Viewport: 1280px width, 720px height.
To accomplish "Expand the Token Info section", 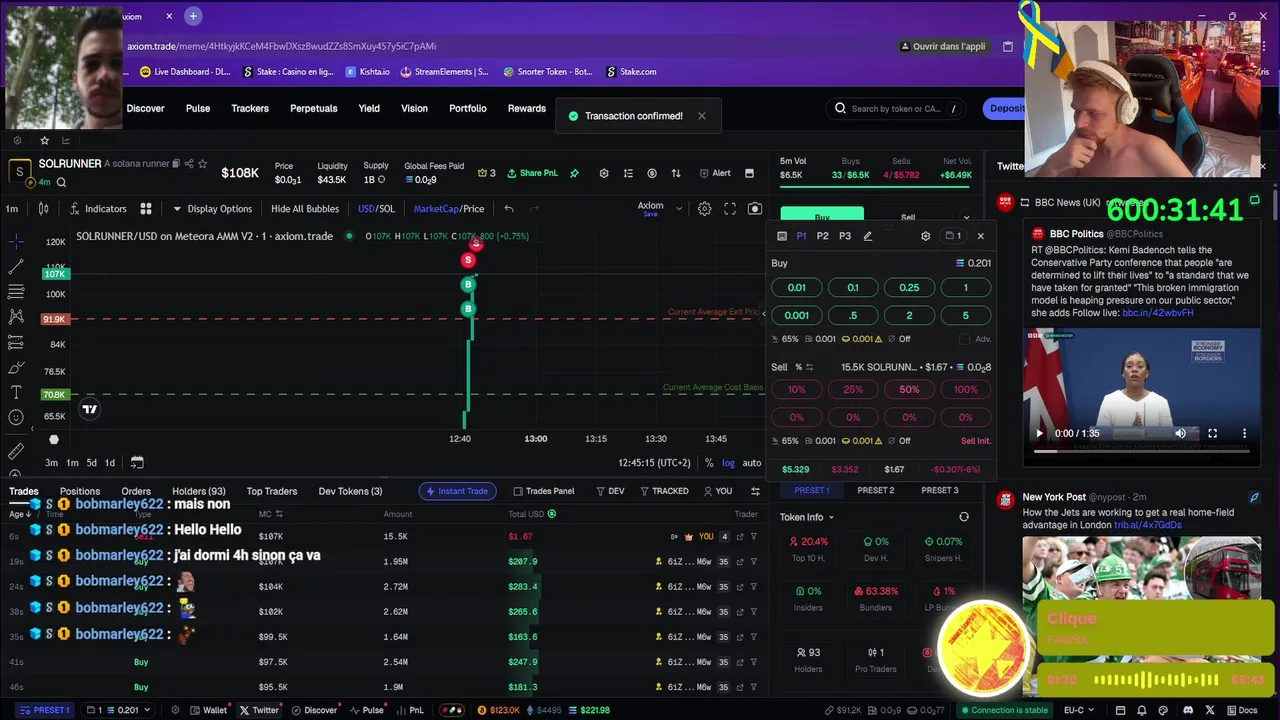I will pyautogui.click(x=807, y=517).
